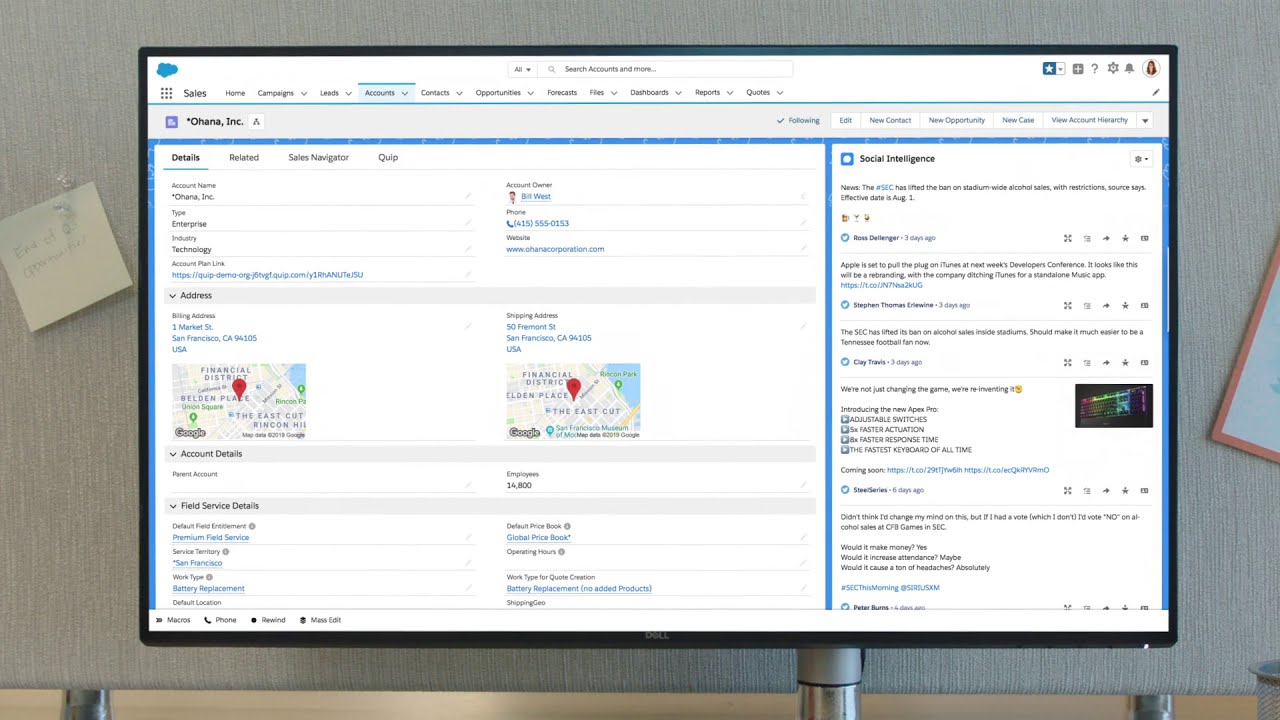
Task: Click View Account Hierarchy button
Action: (x=1089, y=120)
